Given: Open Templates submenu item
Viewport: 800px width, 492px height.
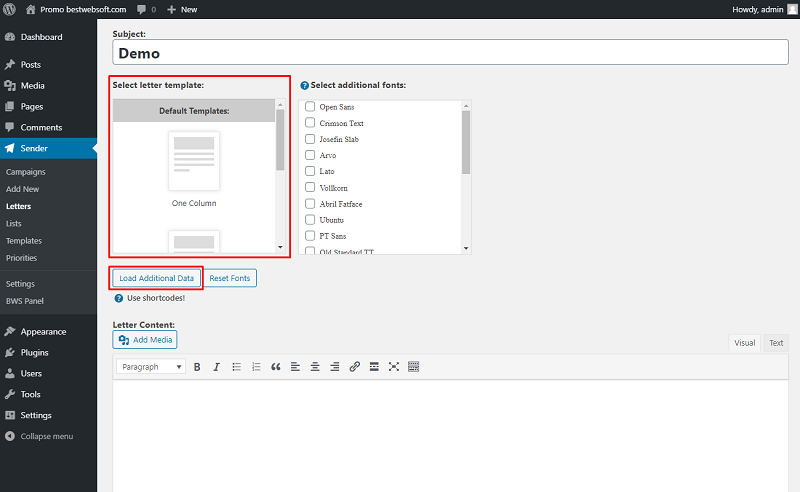Looking at the screenshot, I should pyautogui.click(x=24, y=241).
